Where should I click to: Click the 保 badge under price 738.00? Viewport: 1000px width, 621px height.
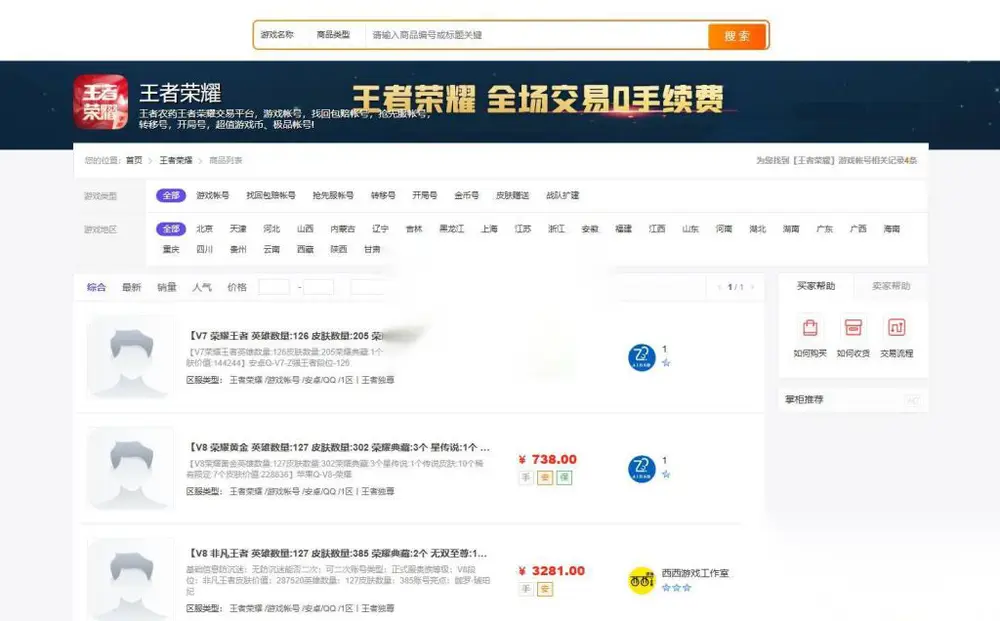click(564, 477)
